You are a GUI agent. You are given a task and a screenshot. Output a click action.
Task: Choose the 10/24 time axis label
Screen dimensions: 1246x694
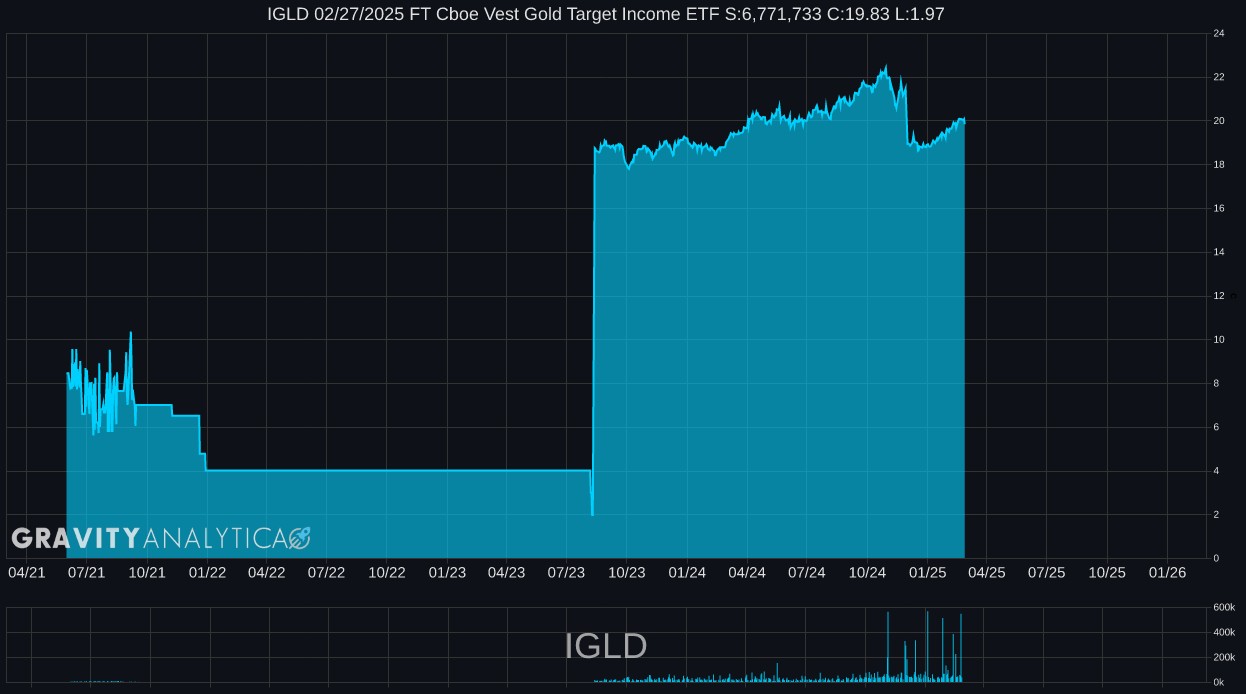click(x=867, y=573)
